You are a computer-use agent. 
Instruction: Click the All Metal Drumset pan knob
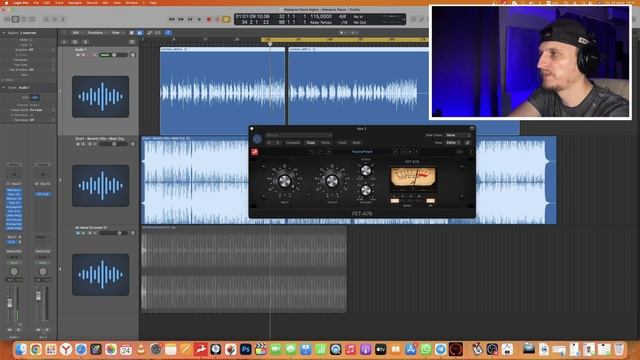[x=133, y=233]
